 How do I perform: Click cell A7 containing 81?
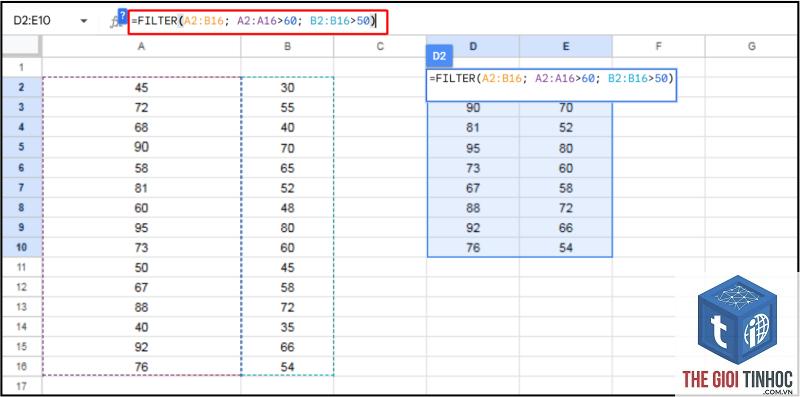pos(141,188)
